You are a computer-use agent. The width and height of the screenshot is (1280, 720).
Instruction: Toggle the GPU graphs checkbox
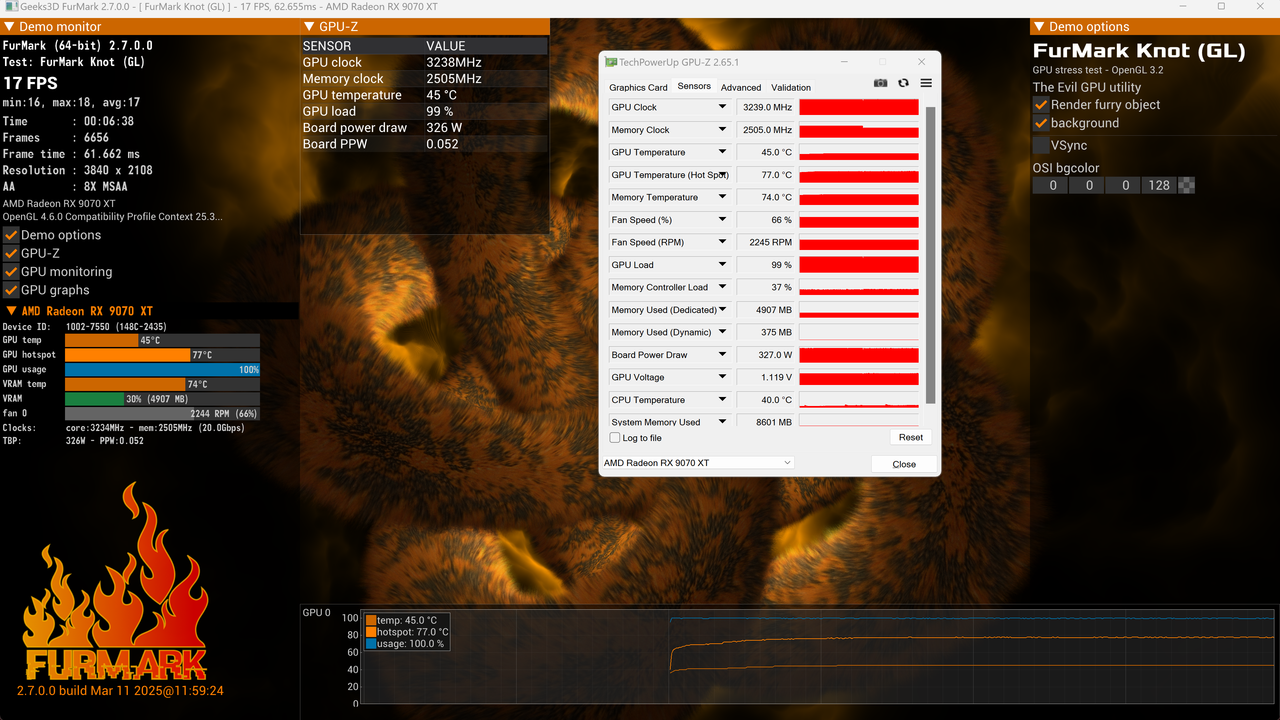pos(11,290)
